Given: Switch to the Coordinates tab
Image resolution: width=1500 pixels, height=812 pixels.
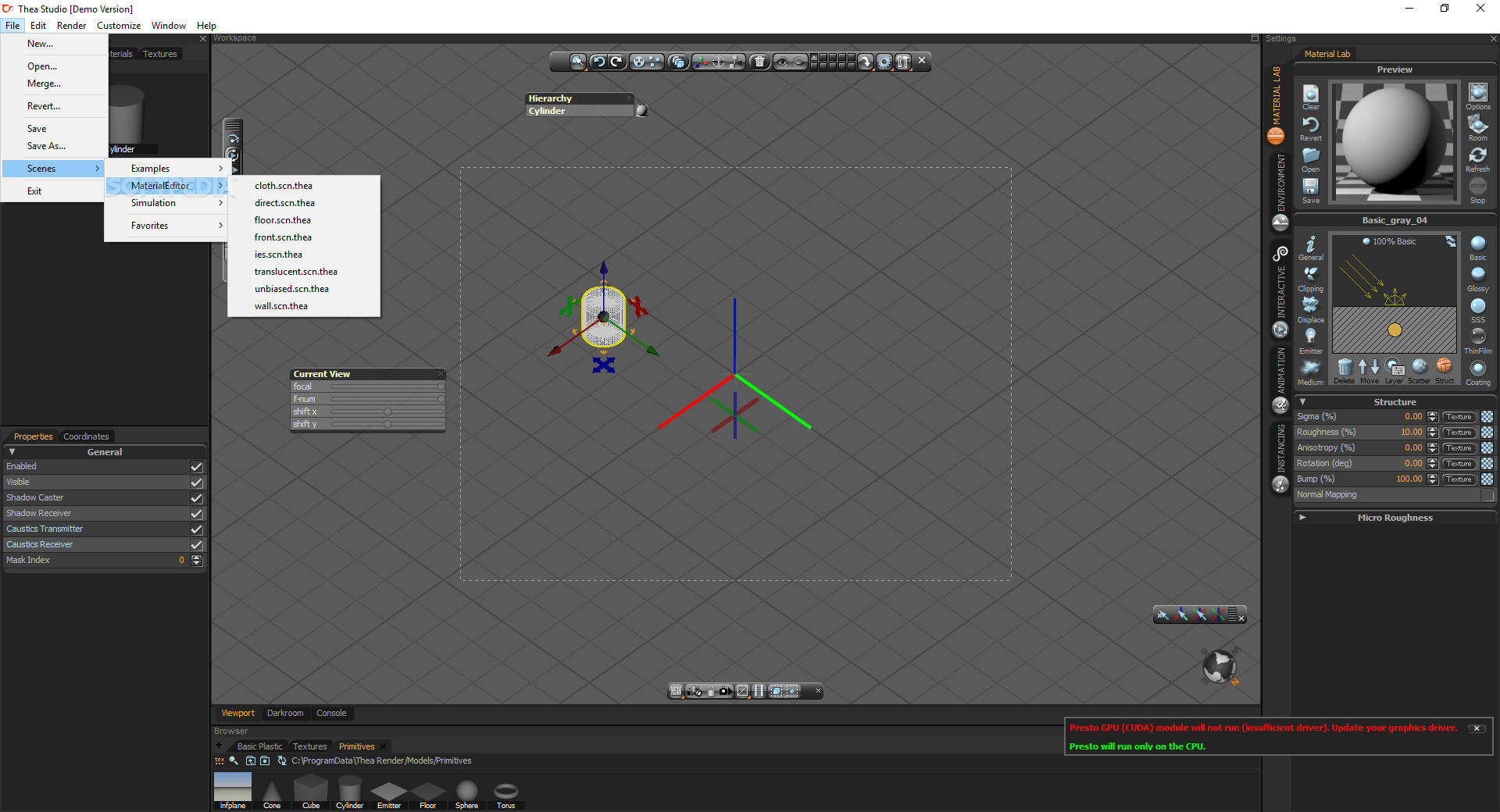Looking at the screenshot, I should (x=86, y=436).
